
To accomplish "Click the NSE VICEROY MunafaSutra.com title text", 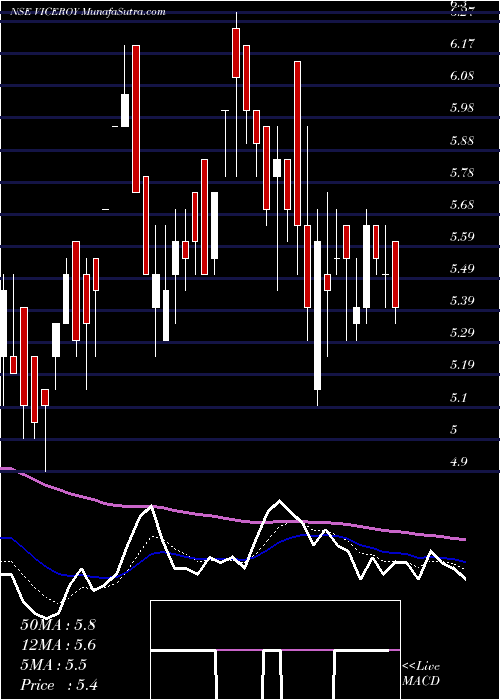I will point(88,12).
